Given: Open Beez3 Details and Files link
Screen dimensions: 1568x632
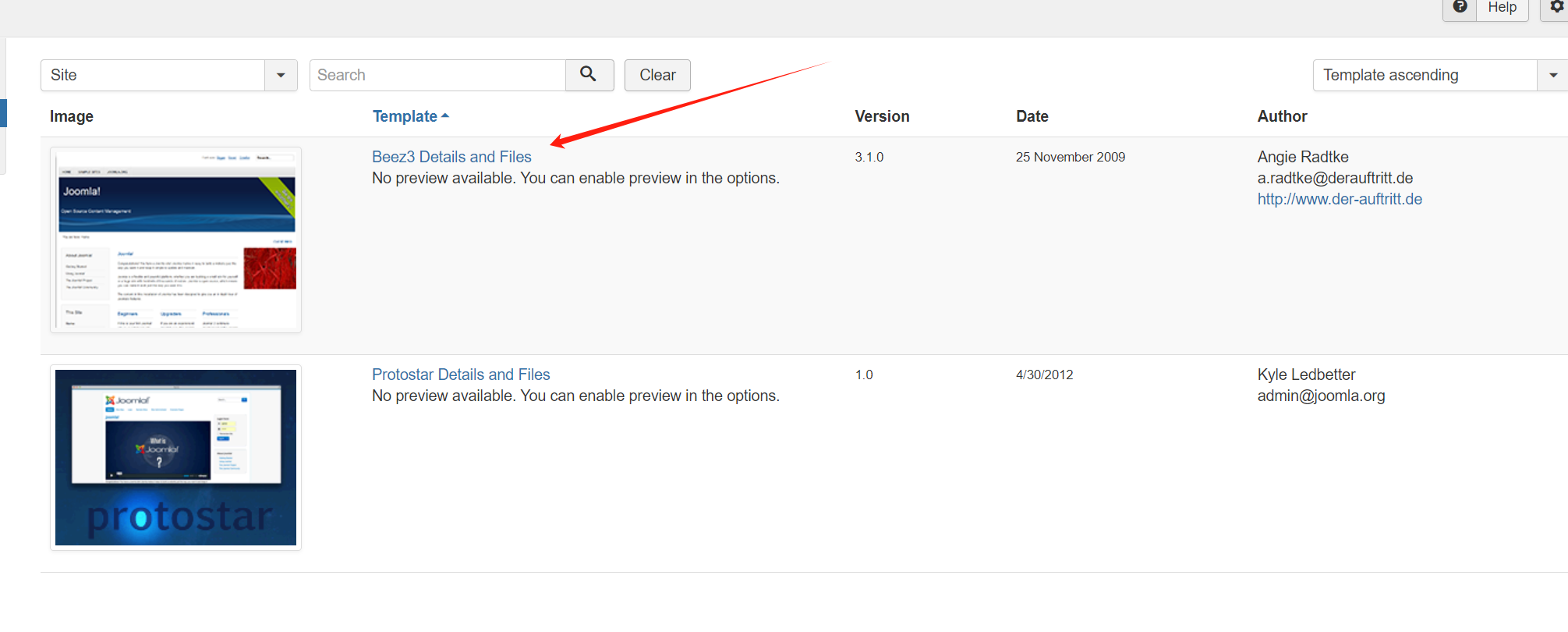Looking at the screenshot, I should coord(451,157).
